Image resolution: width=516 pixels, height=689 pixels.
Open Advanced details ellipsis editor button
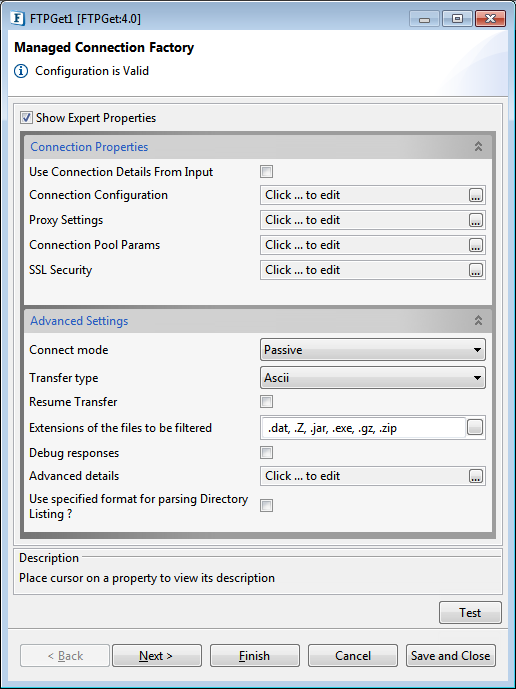[x=476, y=476]
